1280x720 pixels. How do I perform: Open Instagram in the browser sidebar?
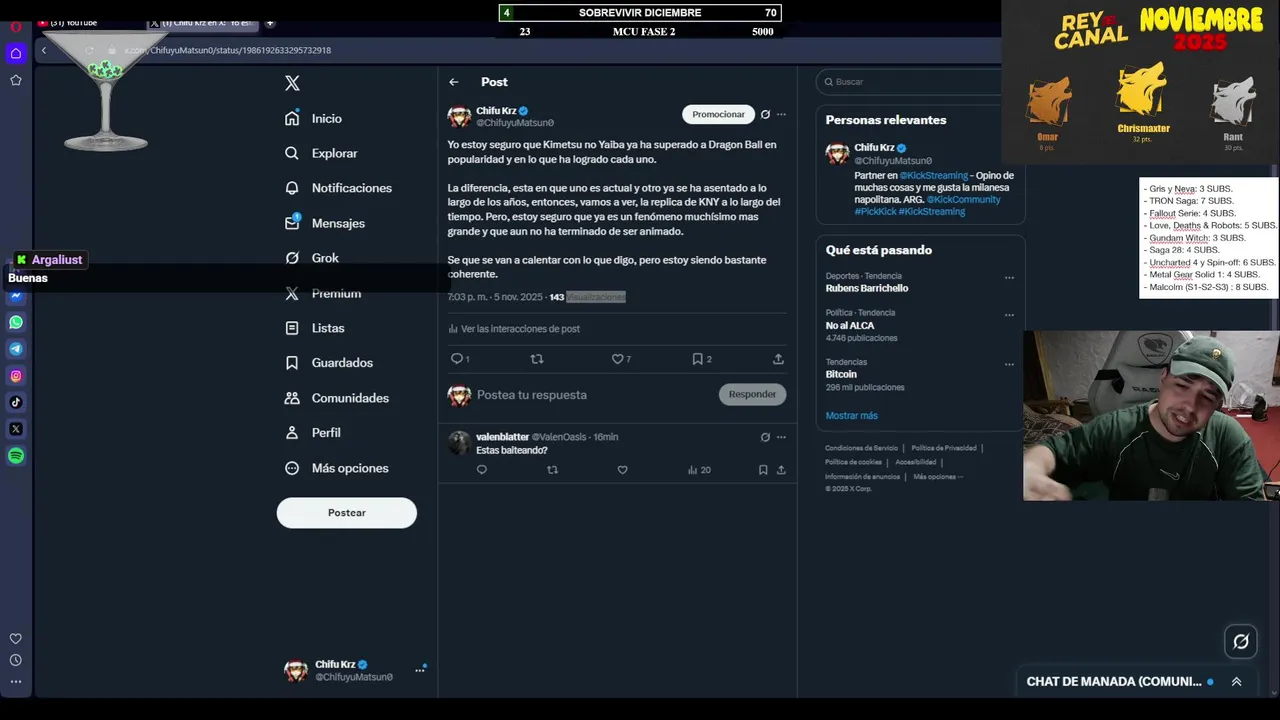[16, 376]
